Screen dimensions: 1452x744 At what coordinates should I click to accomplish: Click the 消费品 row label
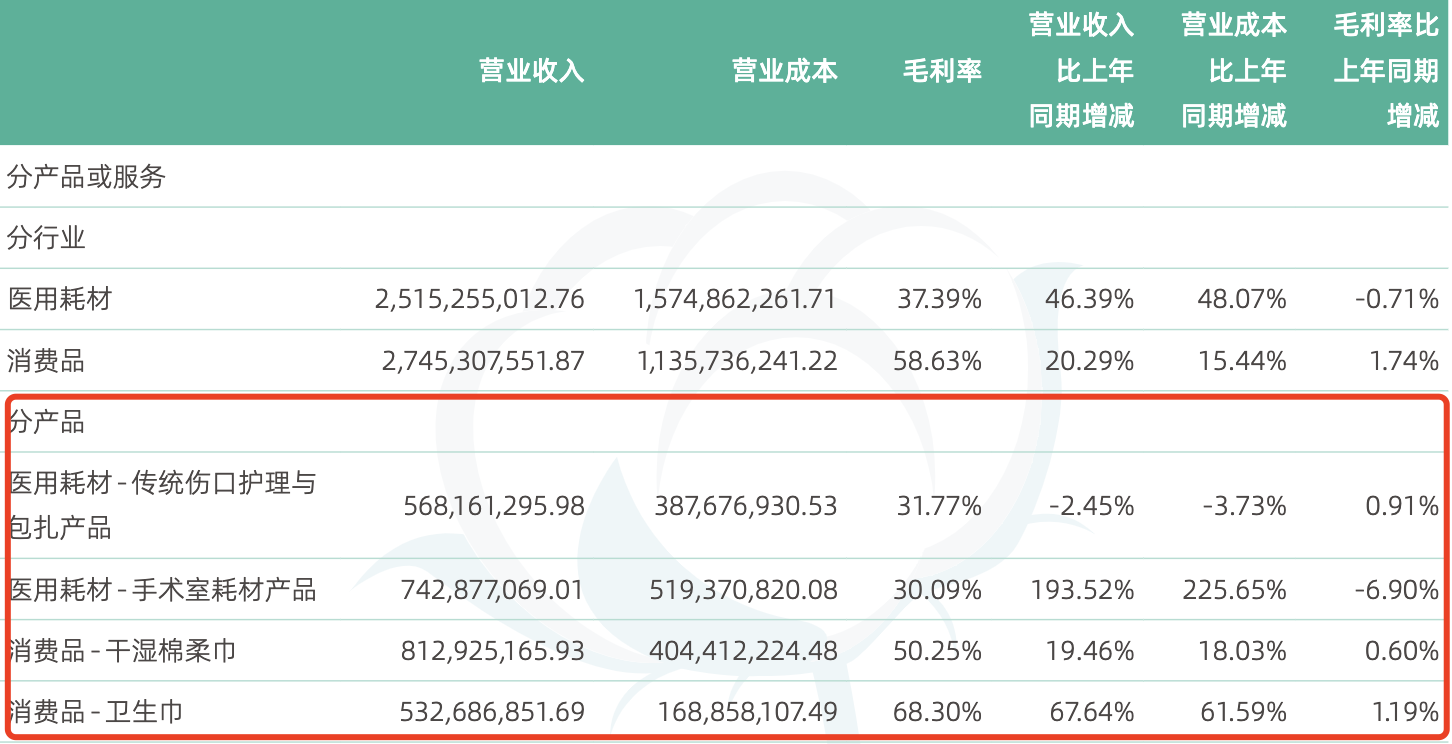pyautogui.click(x=47, y=361)
